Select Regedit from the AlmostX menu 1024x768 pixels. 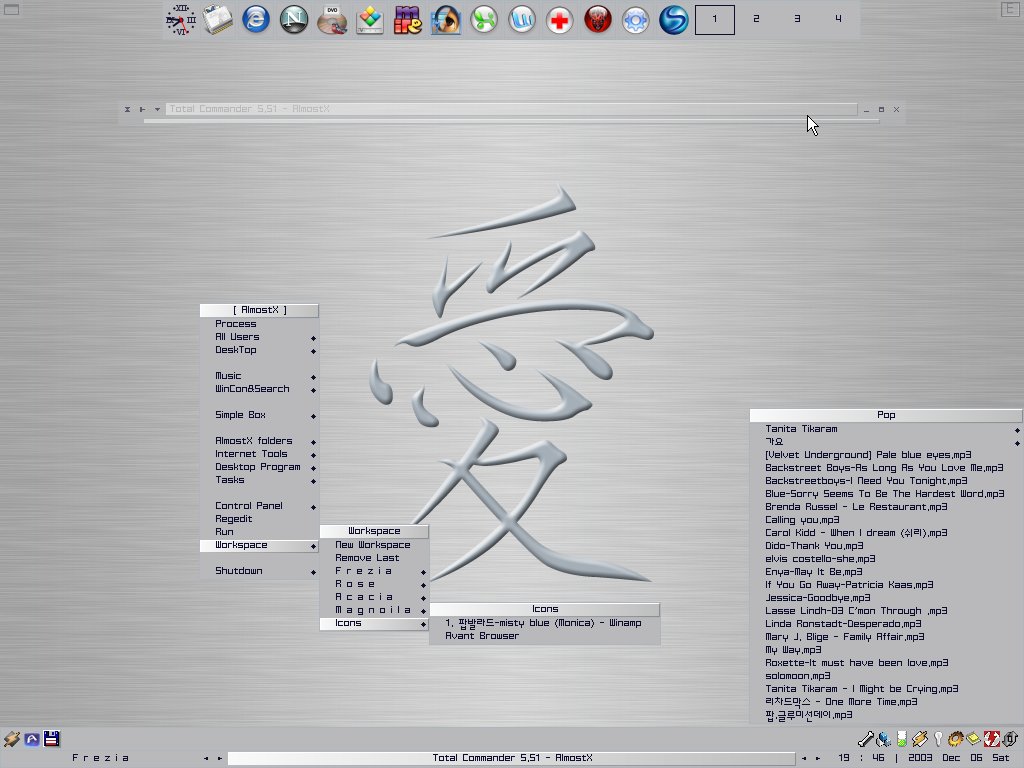233,519
